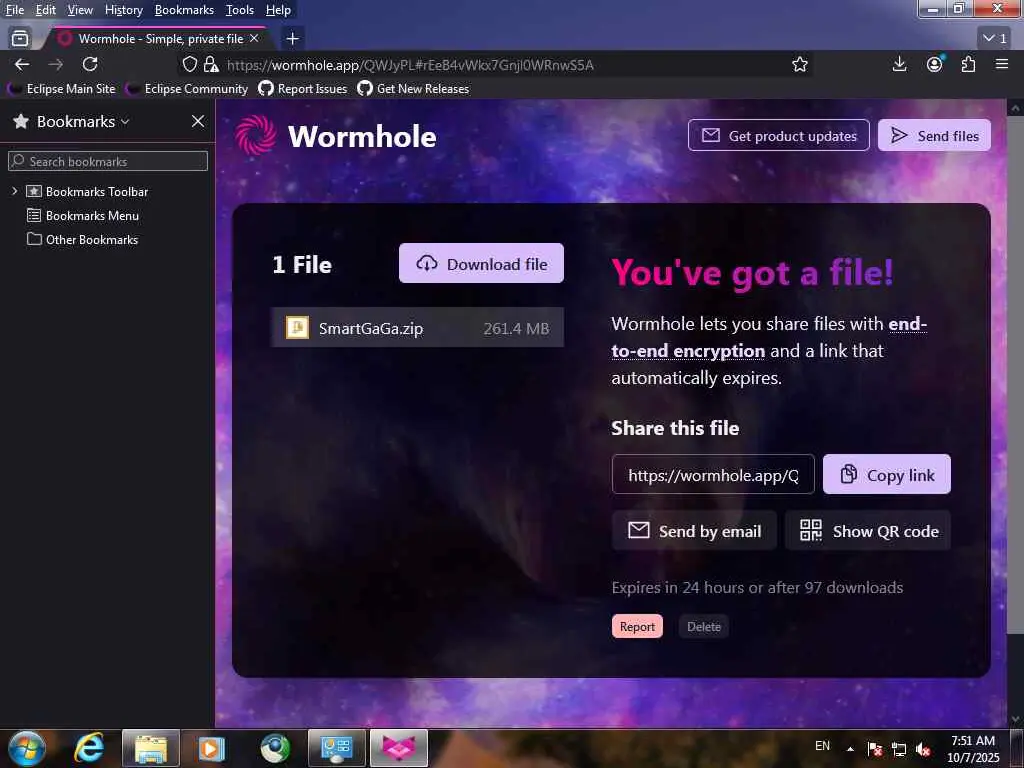Open the hamburger application menu
The height and width of the screenshot is (768, 1024).
click(x=1002, y=64)
